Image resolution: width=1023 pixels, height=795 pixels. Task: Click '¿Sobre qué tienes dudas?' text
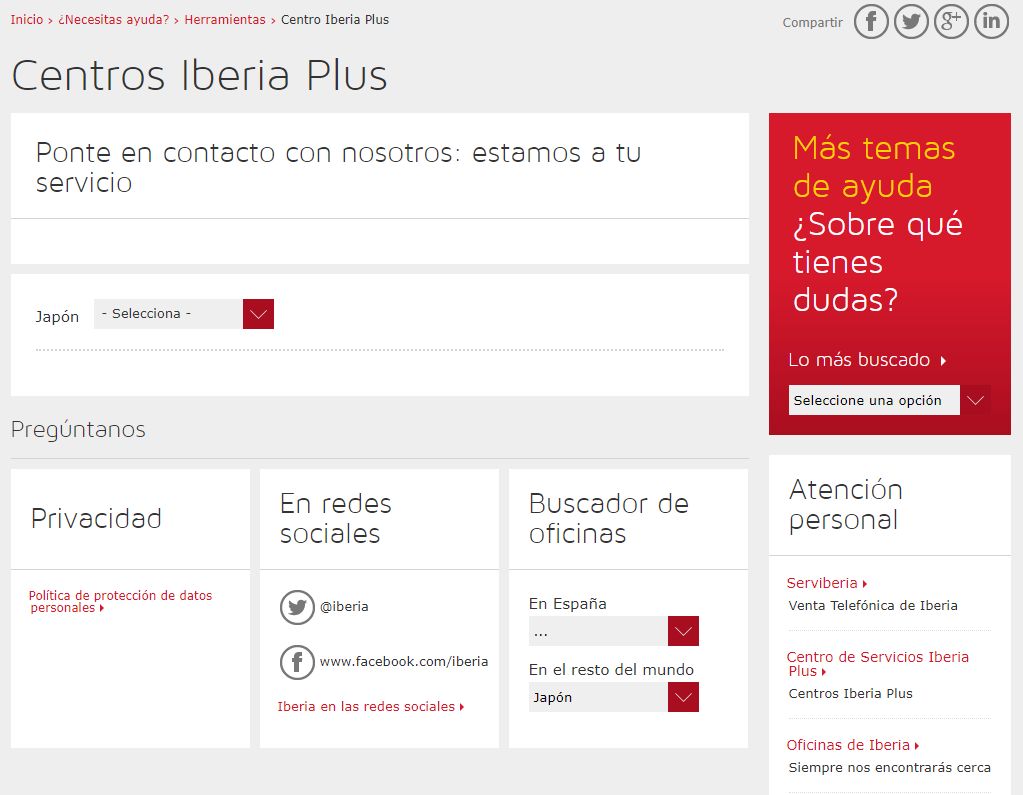tap(878, 262)
